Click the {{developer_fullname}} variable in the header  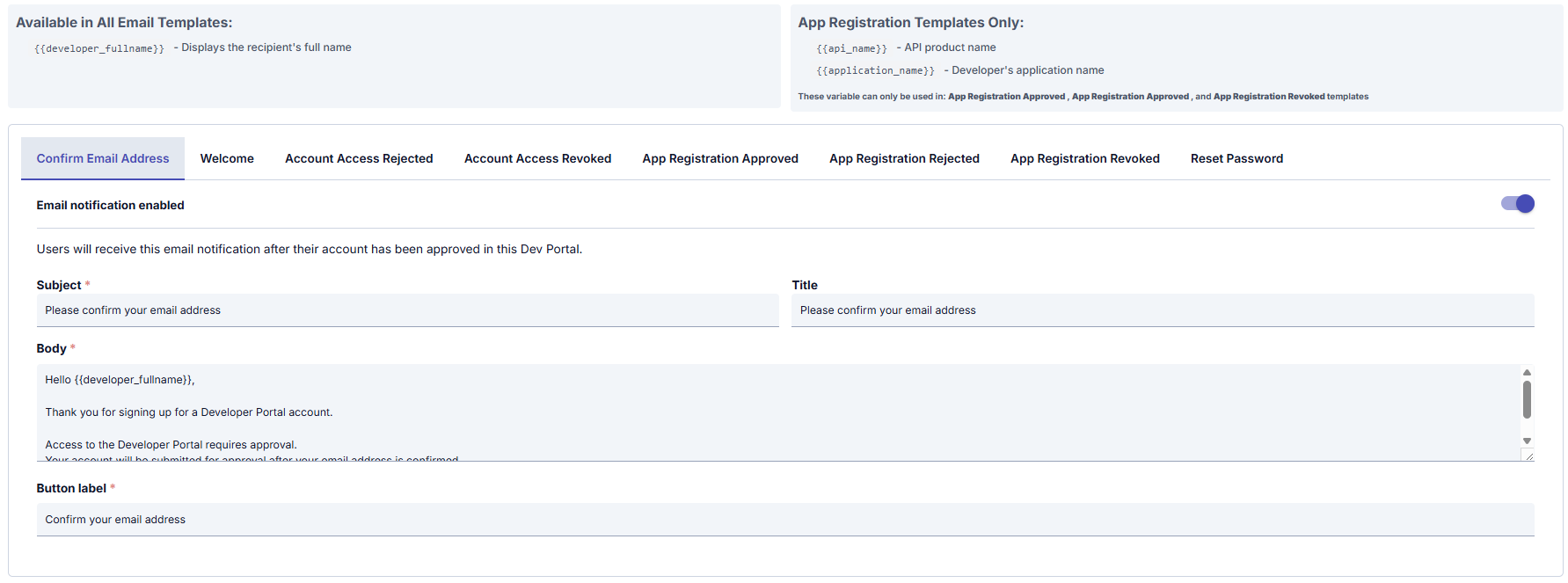[99, 48]
